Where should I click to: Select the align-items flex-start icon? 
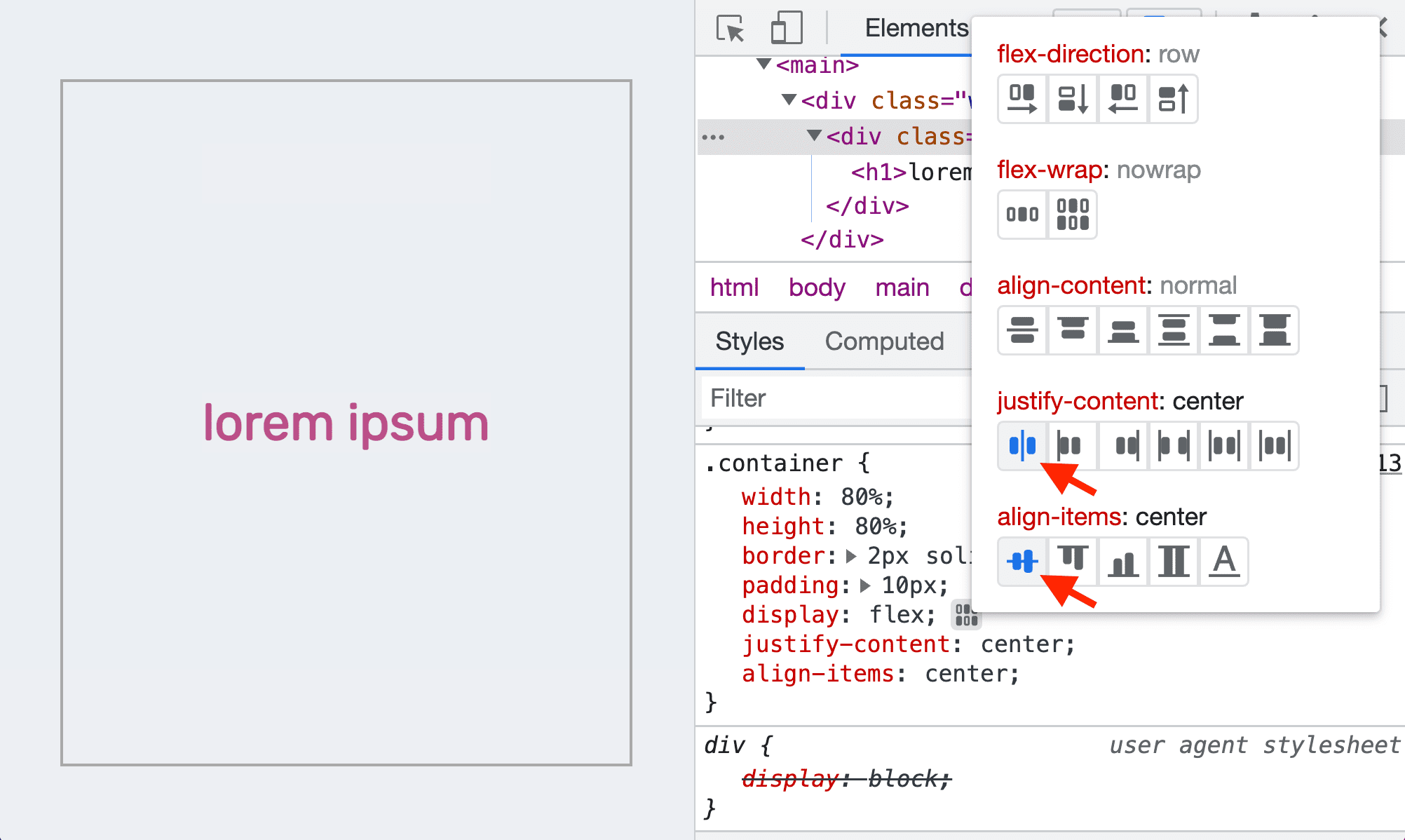(x=1072, y=561)
